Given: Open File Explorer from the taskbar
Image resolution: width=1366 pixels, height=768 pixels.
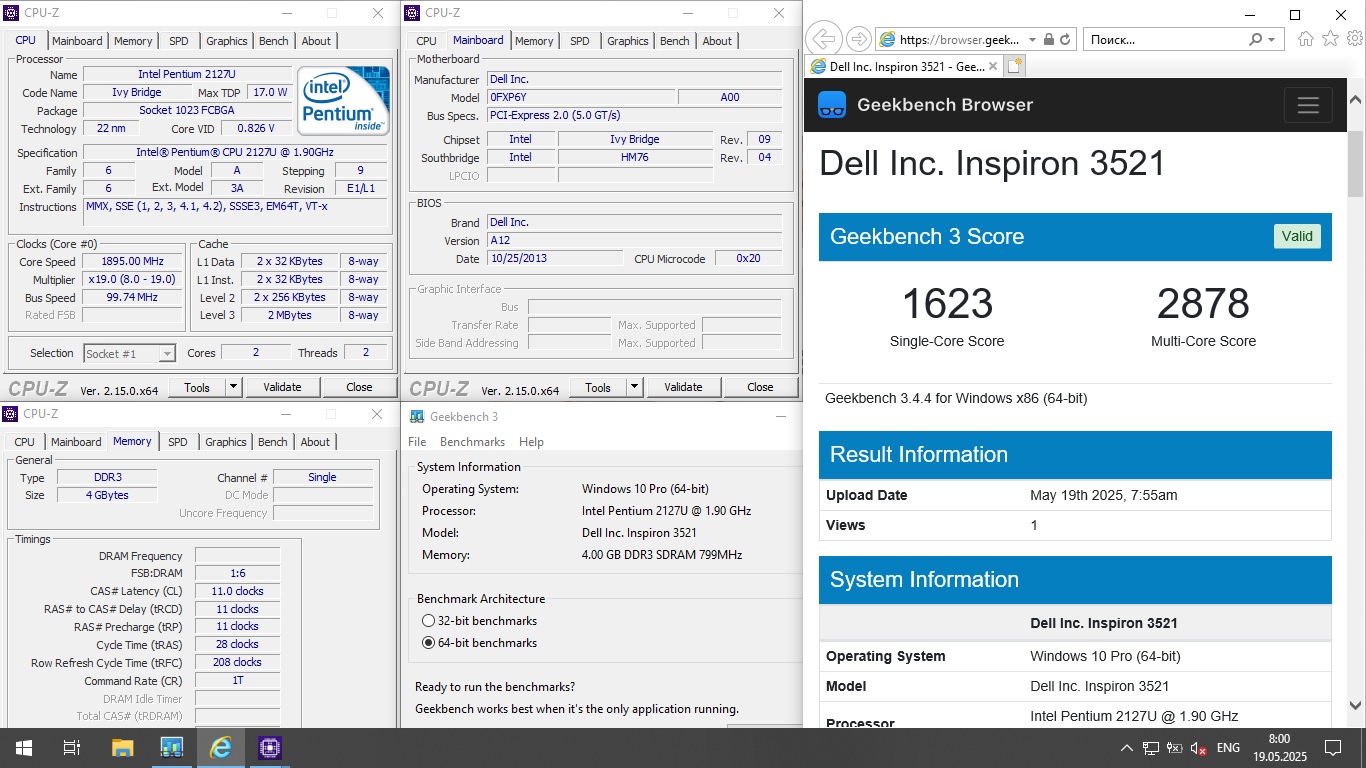Looking at the screenshot, I should pyautogui.click(x=122, y=747).
